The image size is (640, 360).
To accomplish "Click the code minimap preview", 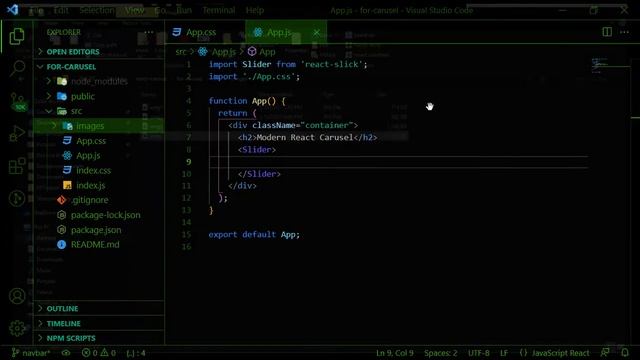I will pyautogui.click(x=600, y=65).
